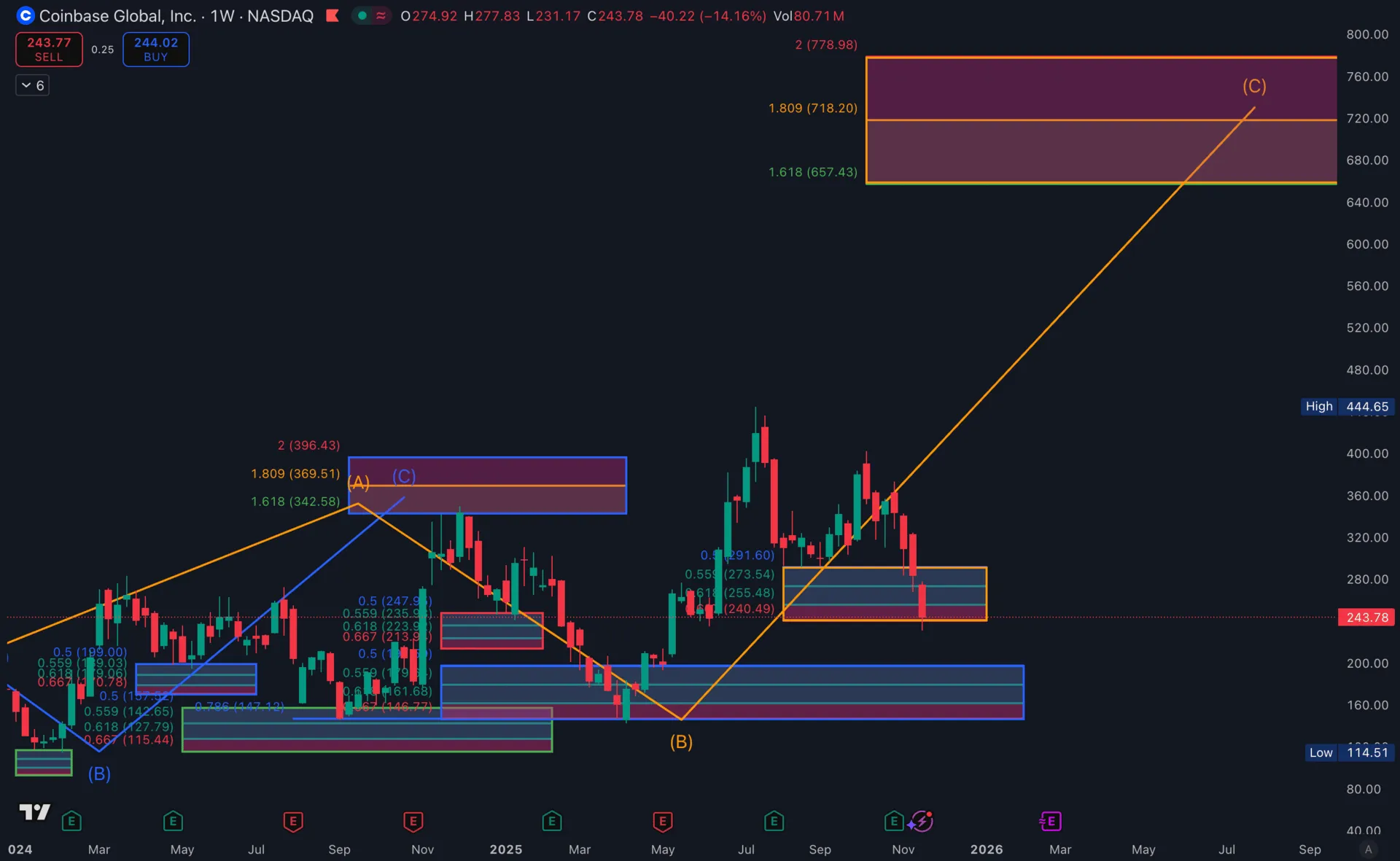Viewport: 1400px width, 861px height.
Task: Click the red flag icon beside NASDAQ
Action: 332,15
